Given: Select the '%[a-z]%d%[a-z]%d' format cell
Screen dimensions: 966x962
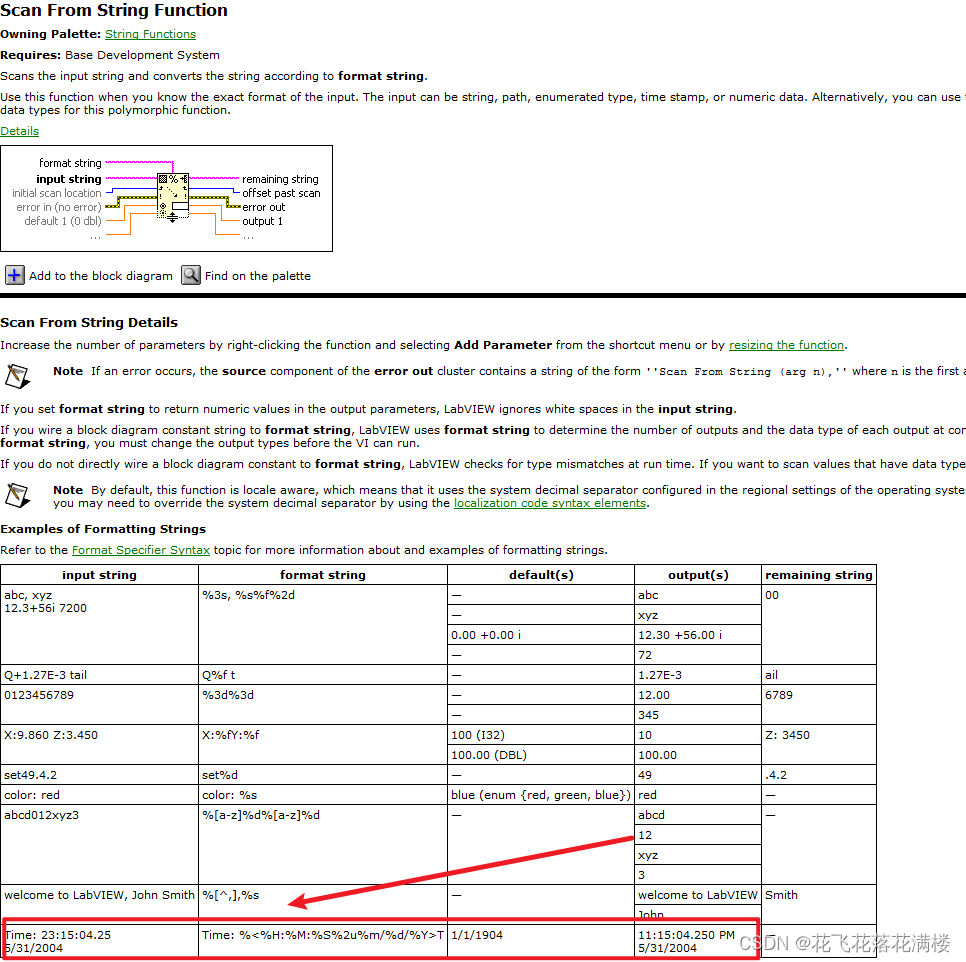Looking at the screenshot, I should tap(323, 844).
